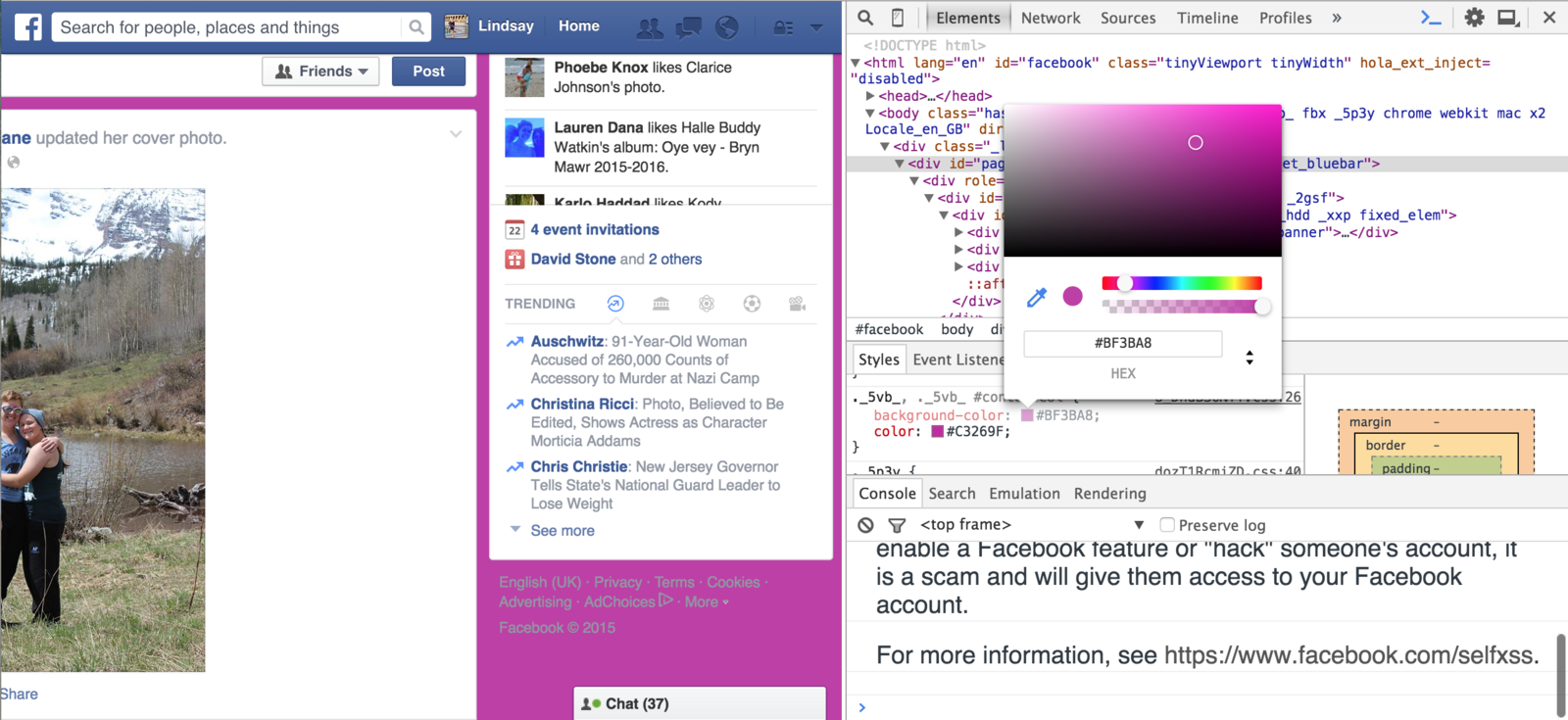Collapse the div role element in DOM tree
Screen dimensions: 1568x720
pyautogui.click(x=914, y=181)
